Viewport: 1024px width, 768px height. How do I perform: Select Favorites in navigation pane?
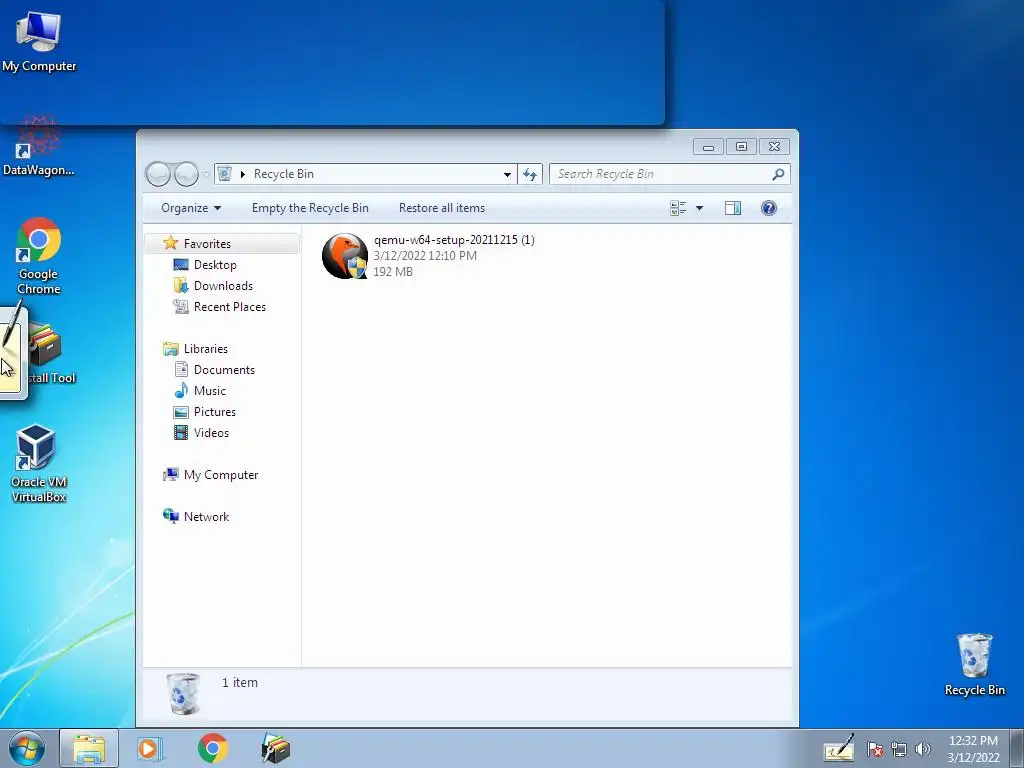tap(221, 244)
